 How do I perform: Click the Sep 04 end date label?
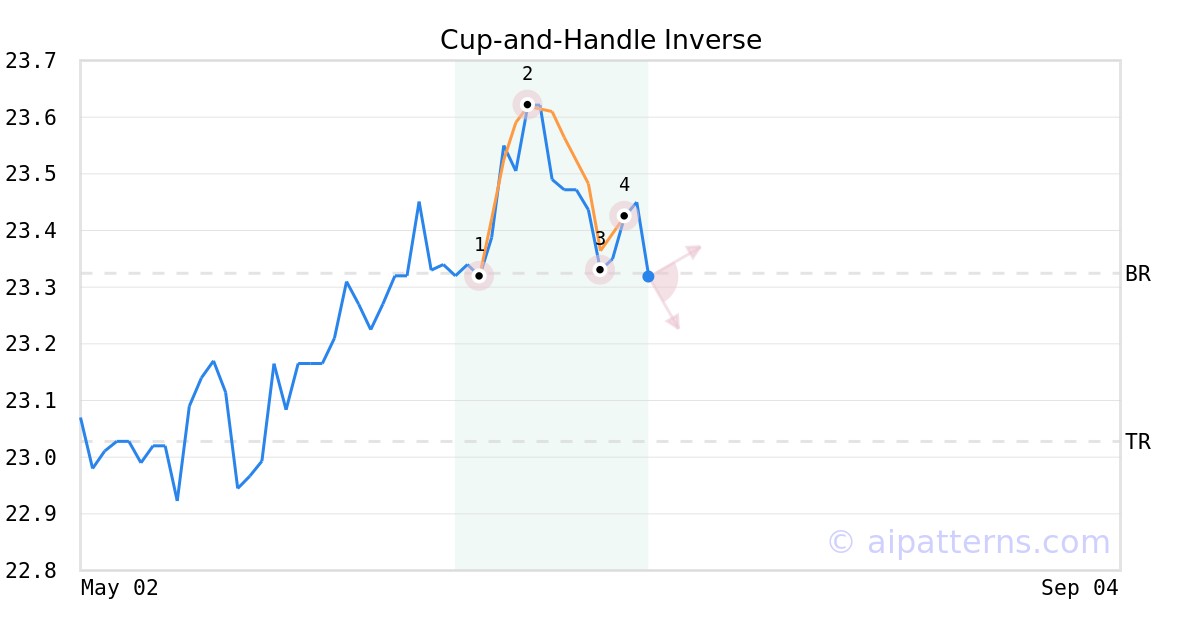pos(1080,588)
